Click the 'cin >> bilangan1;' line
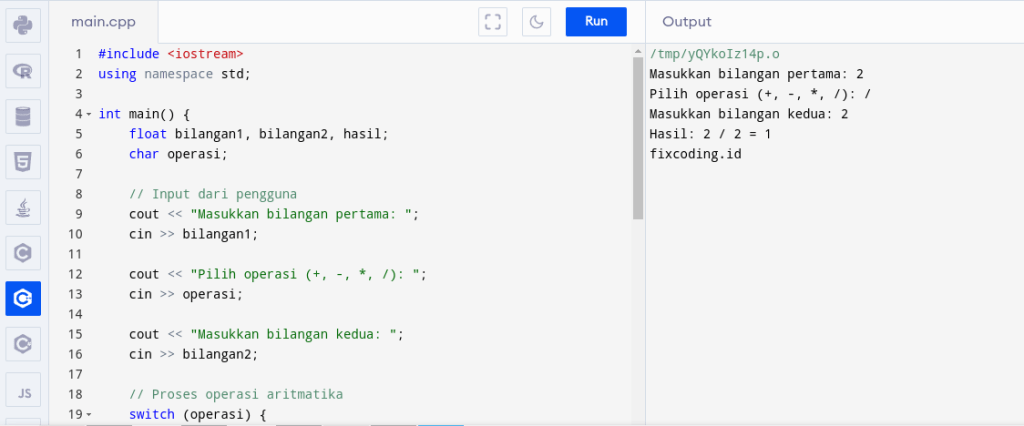 click(193, 234)
